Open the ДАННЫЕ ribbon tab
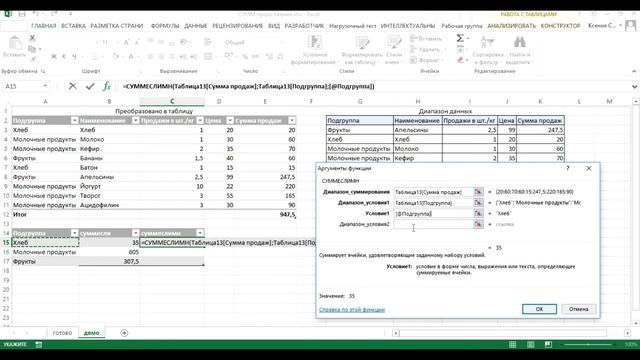The image size is (640, 360). click(x=196, y=26)
